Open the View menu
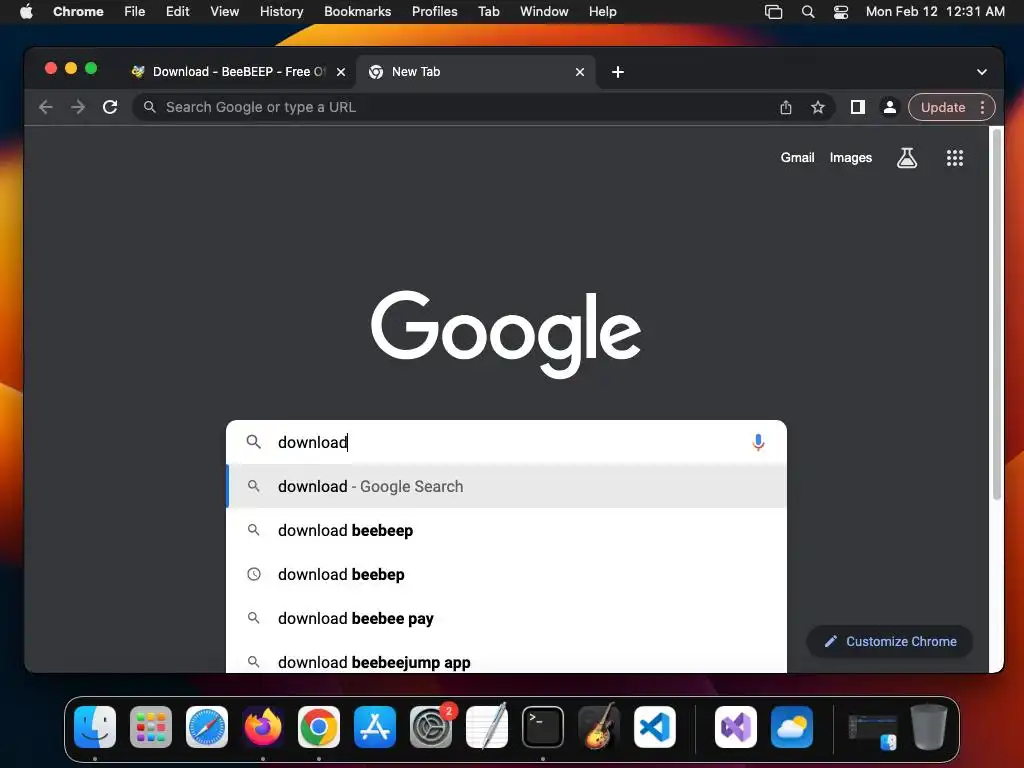Viewport: 1024px width, 768px height. pos(224,12)
